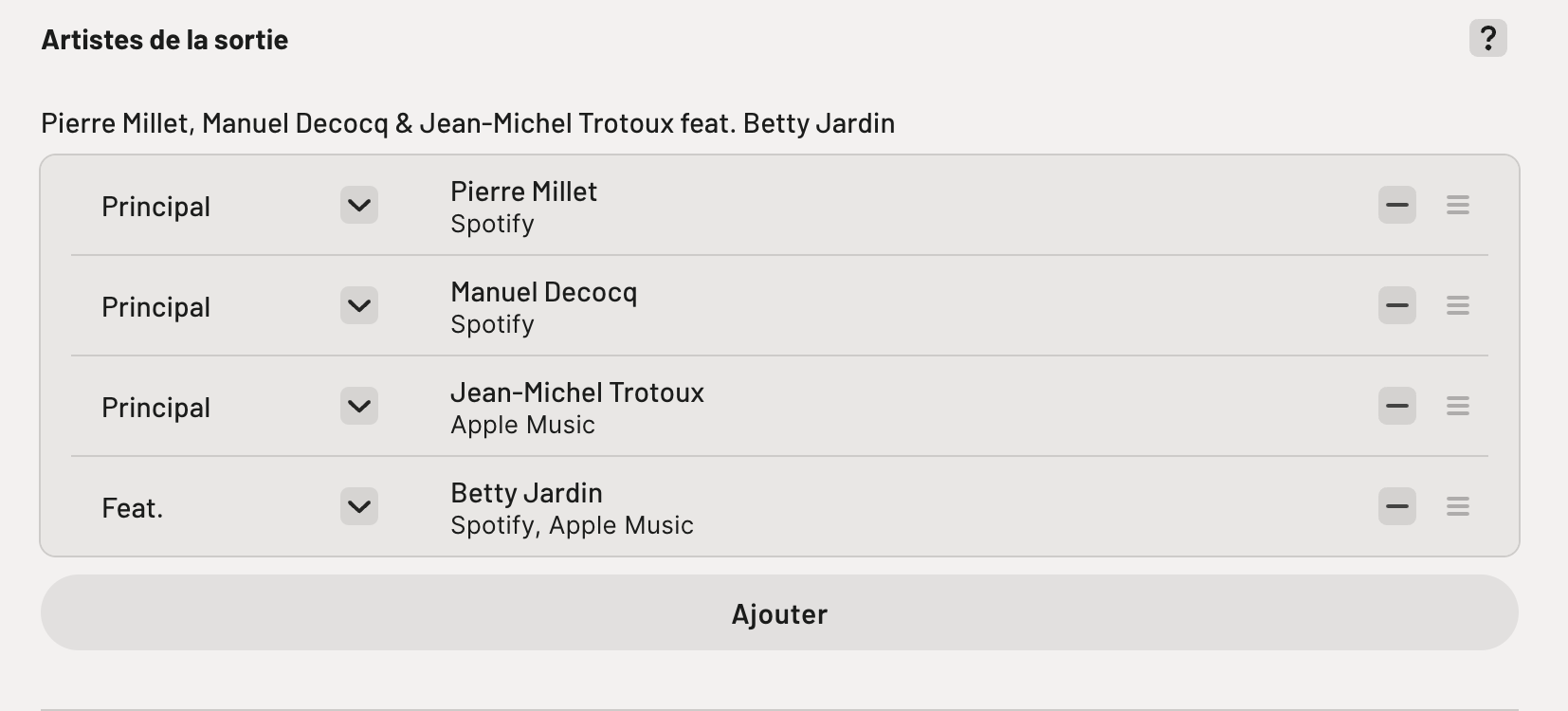
Task: Expand the Feat. role dropdown for Betty Jardin
Action: point(358,506)
